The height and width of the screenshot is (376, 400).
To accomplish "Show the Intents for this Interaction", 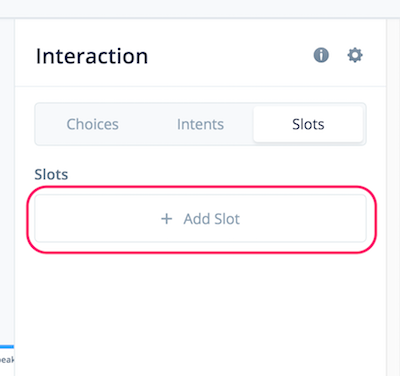I will click(200, 124).
